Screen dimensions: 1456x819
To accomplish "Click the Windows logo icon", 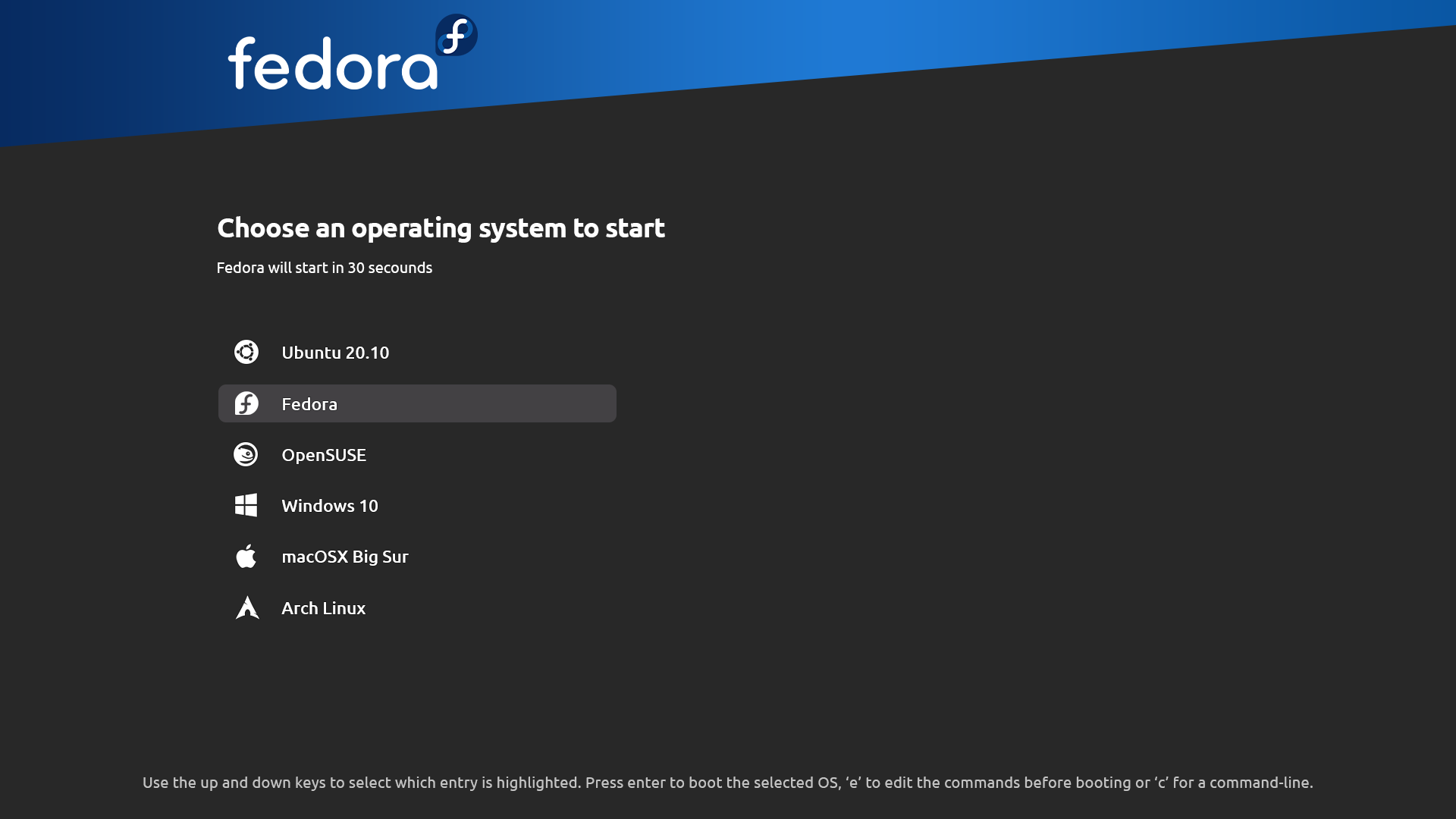I will (x=246, y=505).
